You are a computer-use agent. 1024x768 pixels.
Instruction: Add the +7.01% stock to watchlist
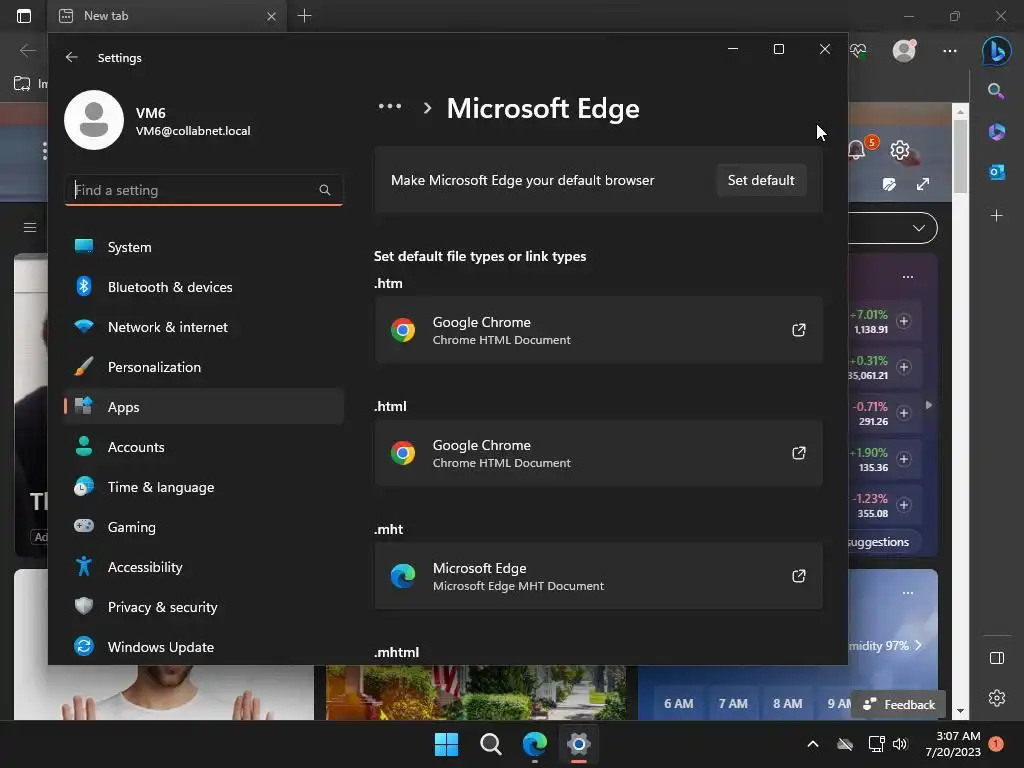pyautogui.click(x=904, y=321)
